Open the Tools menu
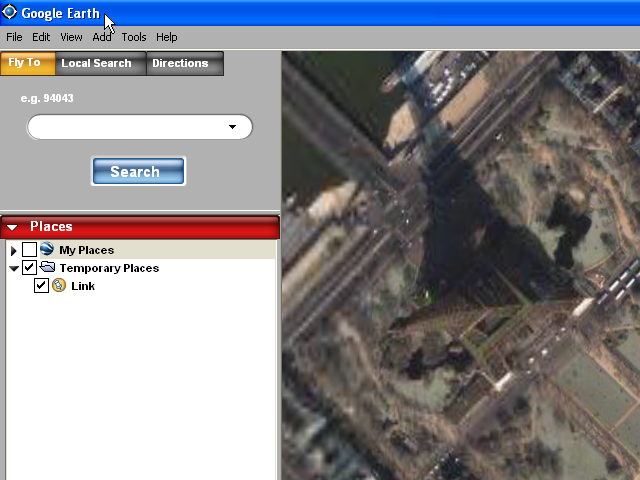The image size is (640, 480). click(134, 37)
